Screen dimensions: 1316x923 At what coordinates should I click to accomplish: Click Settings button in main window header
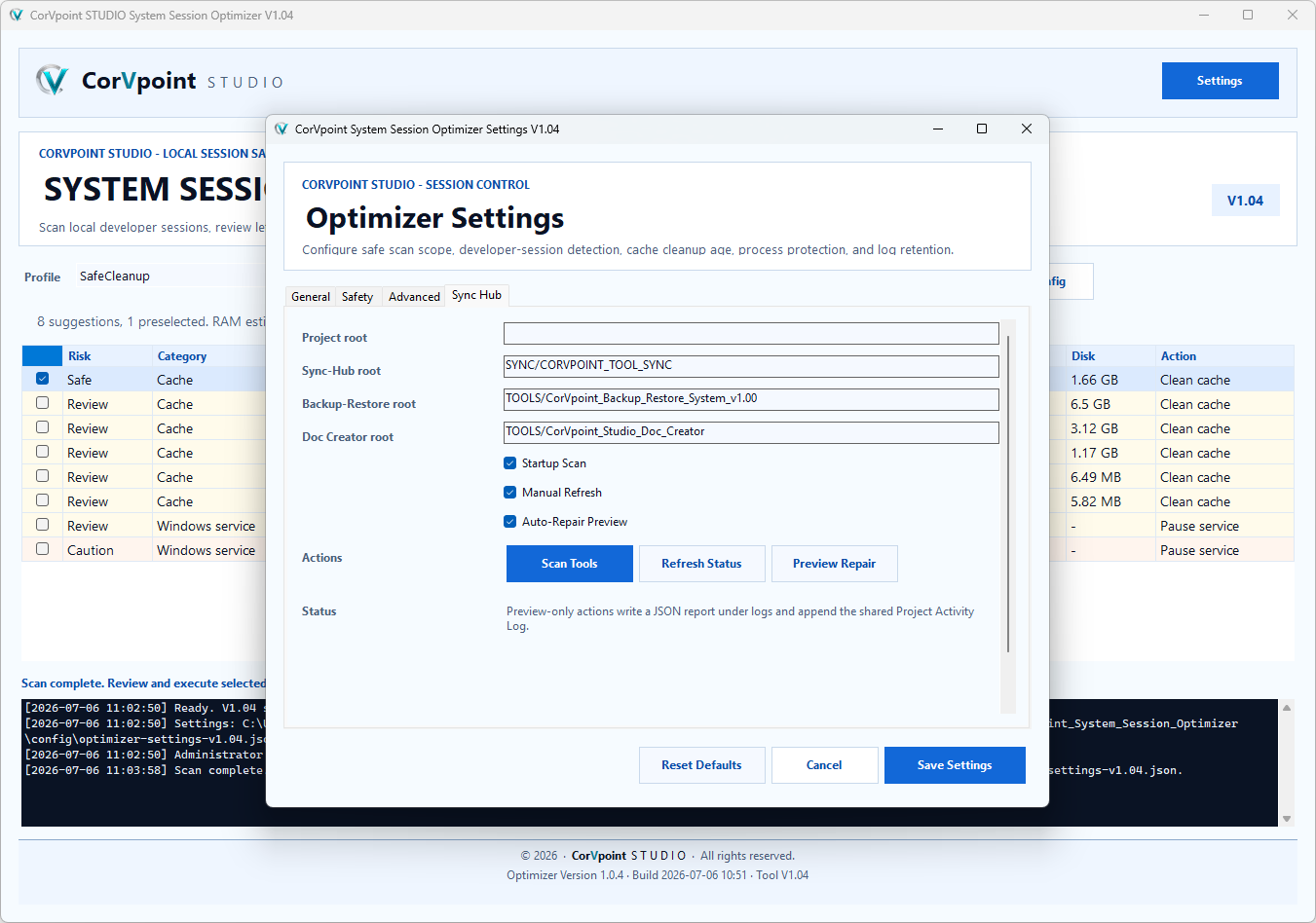(1220, 81)
